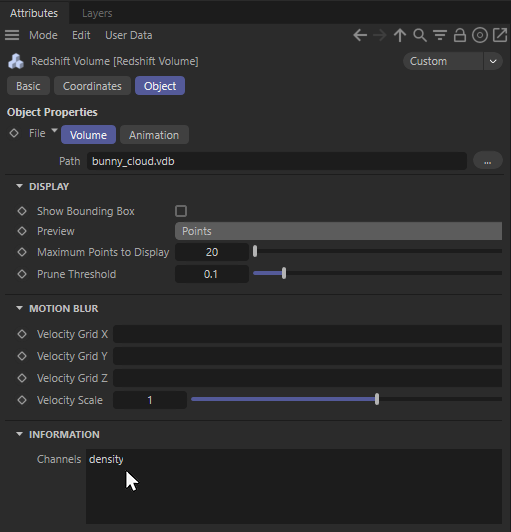Viewport: 511px width, 532px height.
Task: Collapse the DISPLAY section
Action: (19, 186)
